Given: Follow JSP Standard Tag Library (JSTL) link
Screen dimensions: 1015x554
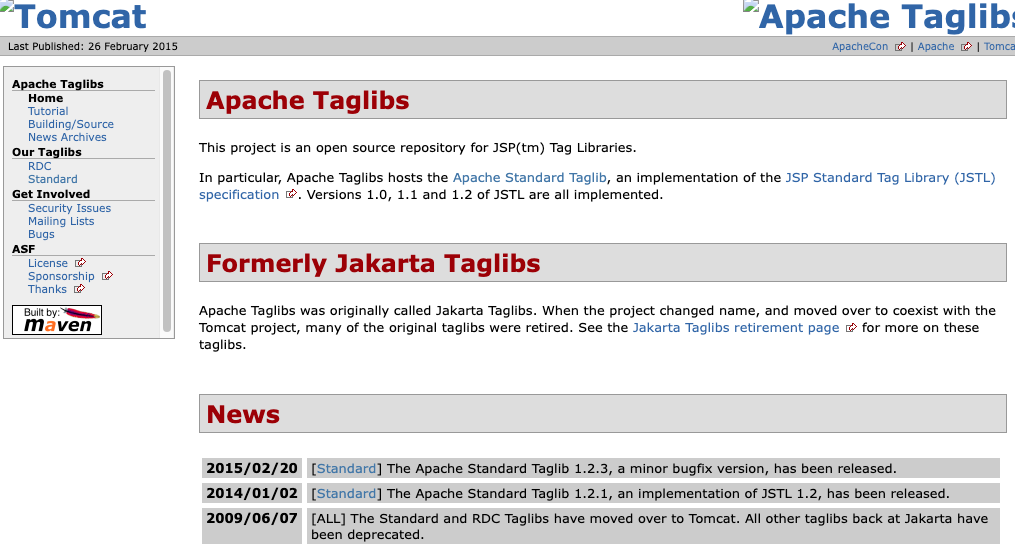Looking at the screenshot, I should click(x=890, y=177).
